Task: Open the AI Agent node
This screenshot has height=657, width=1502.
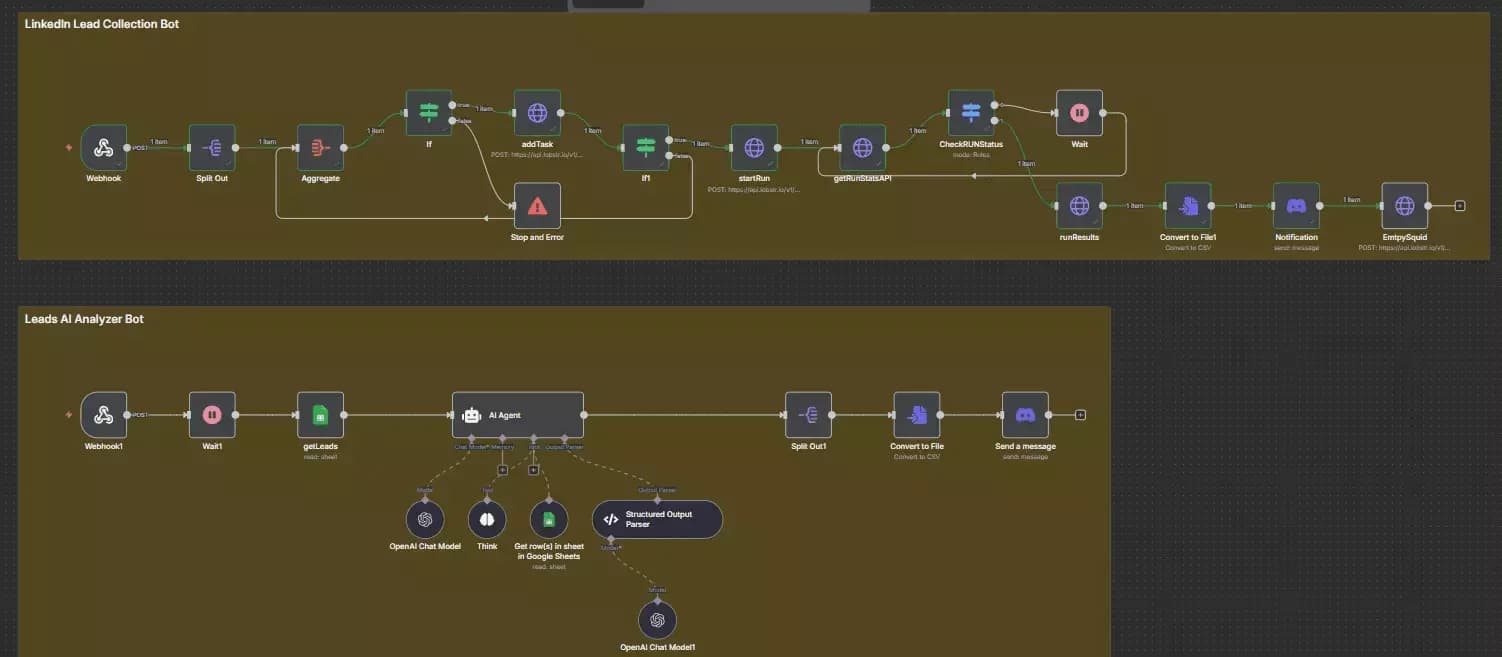Action: [517, 414]
